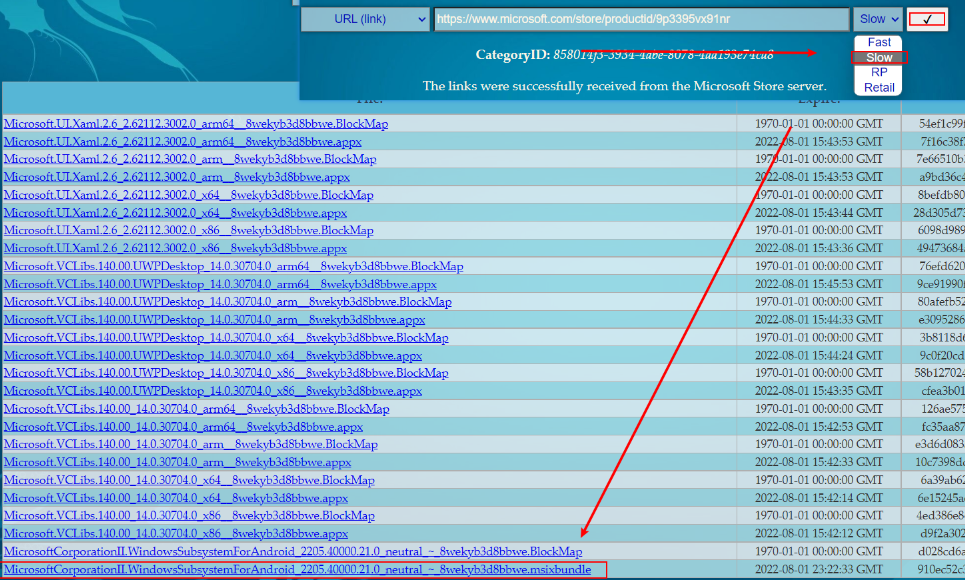Screen dimensions: 965x580
Task: Select hash starting with '54ef1c99'
Action: point(942,124)
